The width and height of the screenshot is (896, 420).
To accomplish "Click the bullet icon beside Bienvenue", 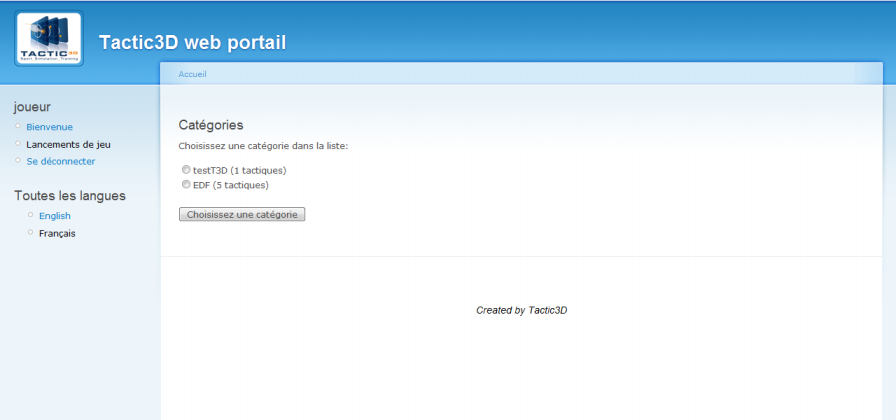I will [x=17, y=126].
